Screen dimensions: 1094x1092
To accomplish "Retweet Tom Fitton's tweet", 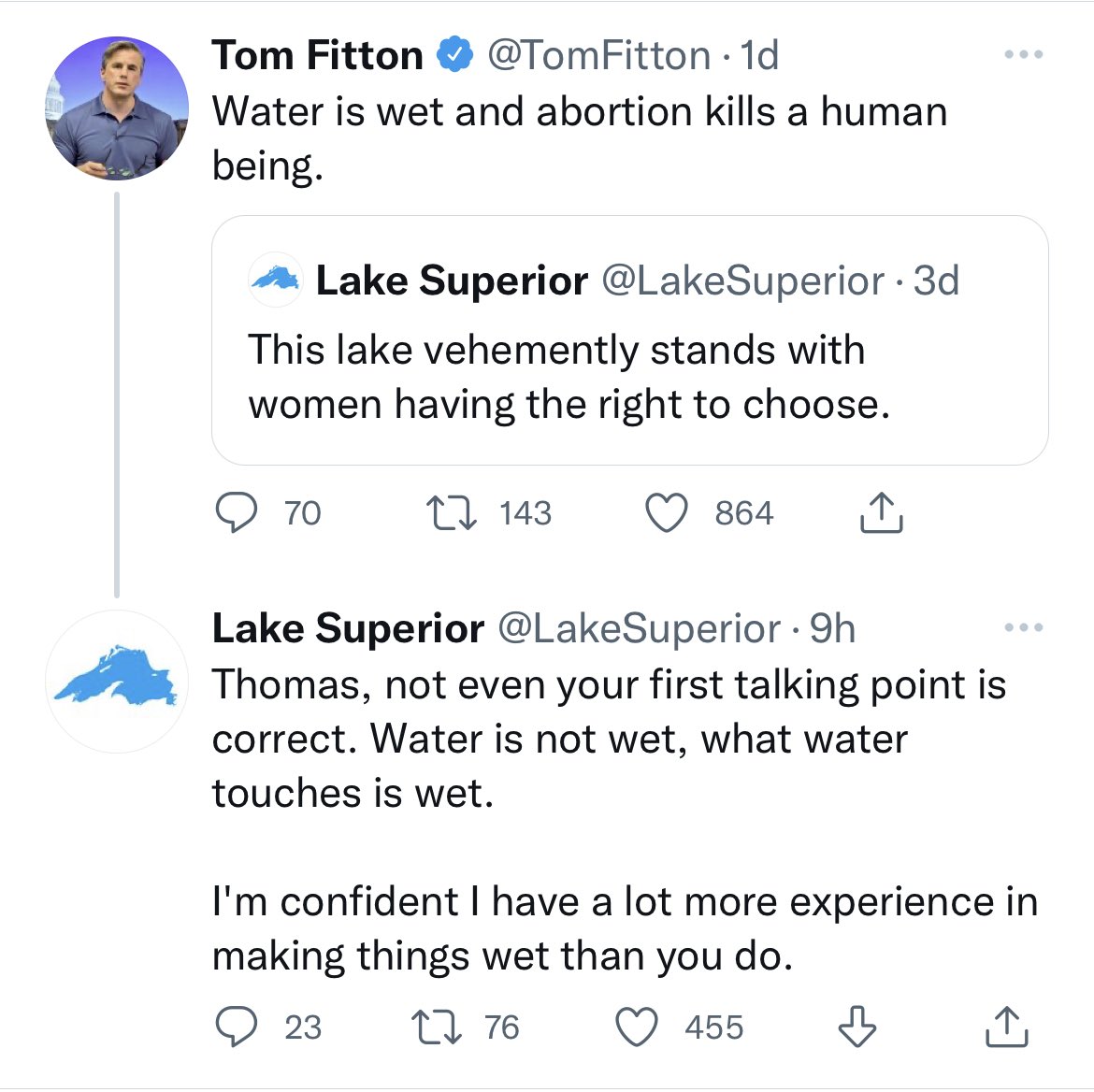I will 452,513.
